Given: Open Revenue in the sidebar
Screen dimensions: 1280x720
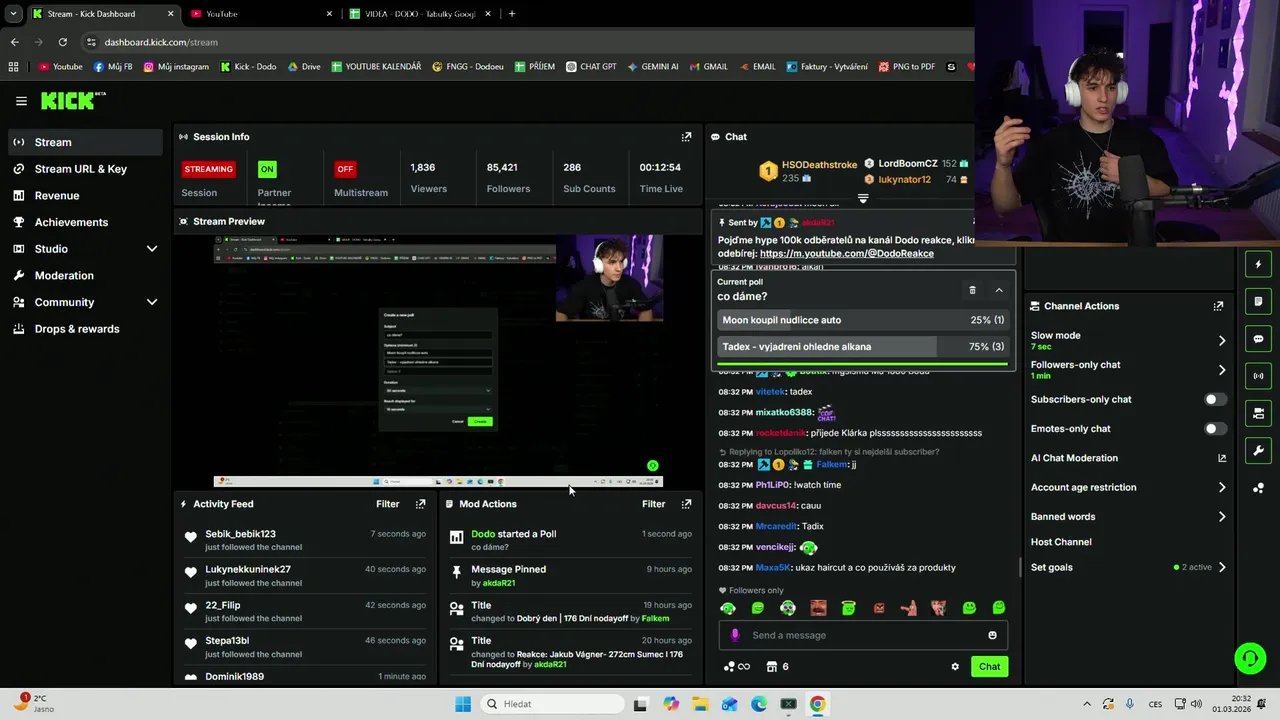Looking at the screenshot, I should [85, 196].
